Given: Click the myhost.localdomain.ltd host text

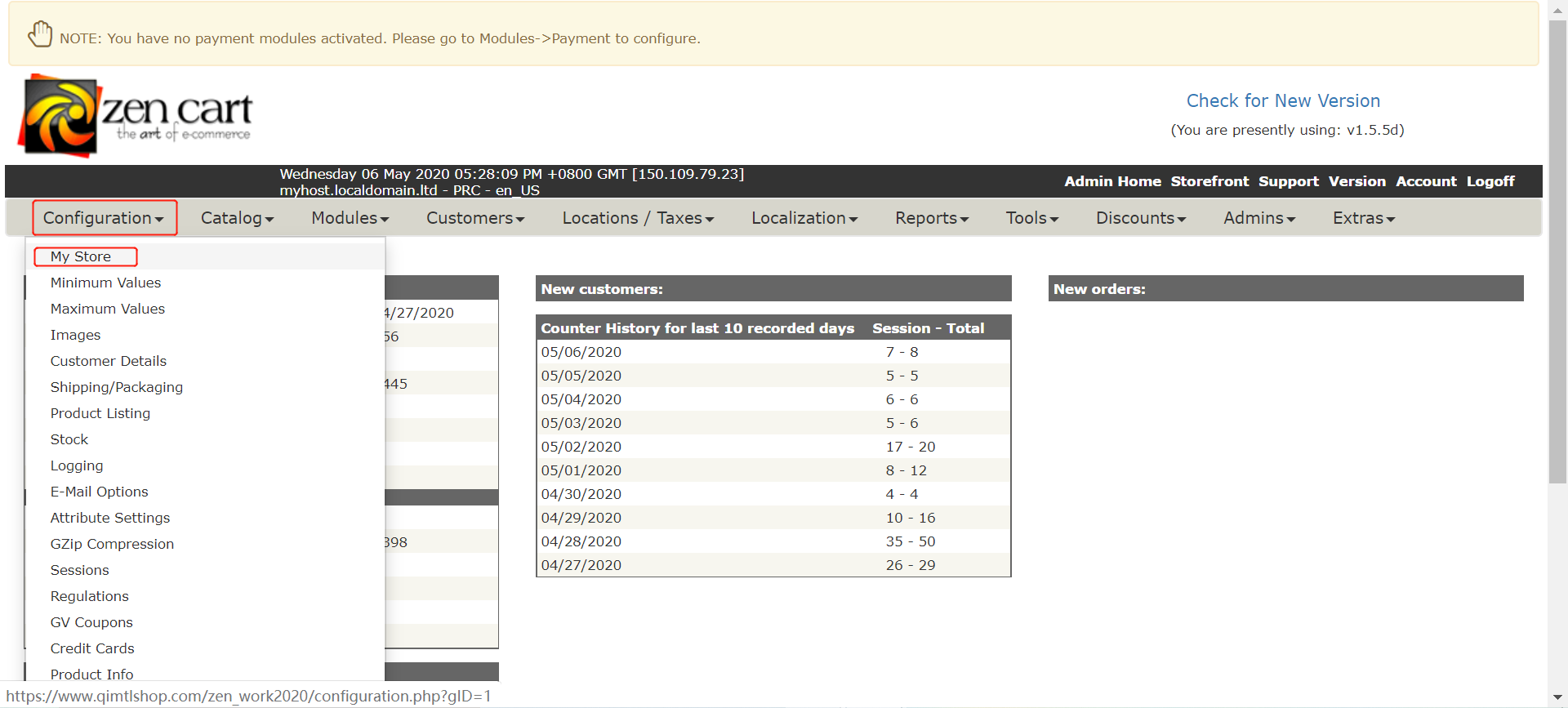Looking at the screenshot, I should point(410,190).
